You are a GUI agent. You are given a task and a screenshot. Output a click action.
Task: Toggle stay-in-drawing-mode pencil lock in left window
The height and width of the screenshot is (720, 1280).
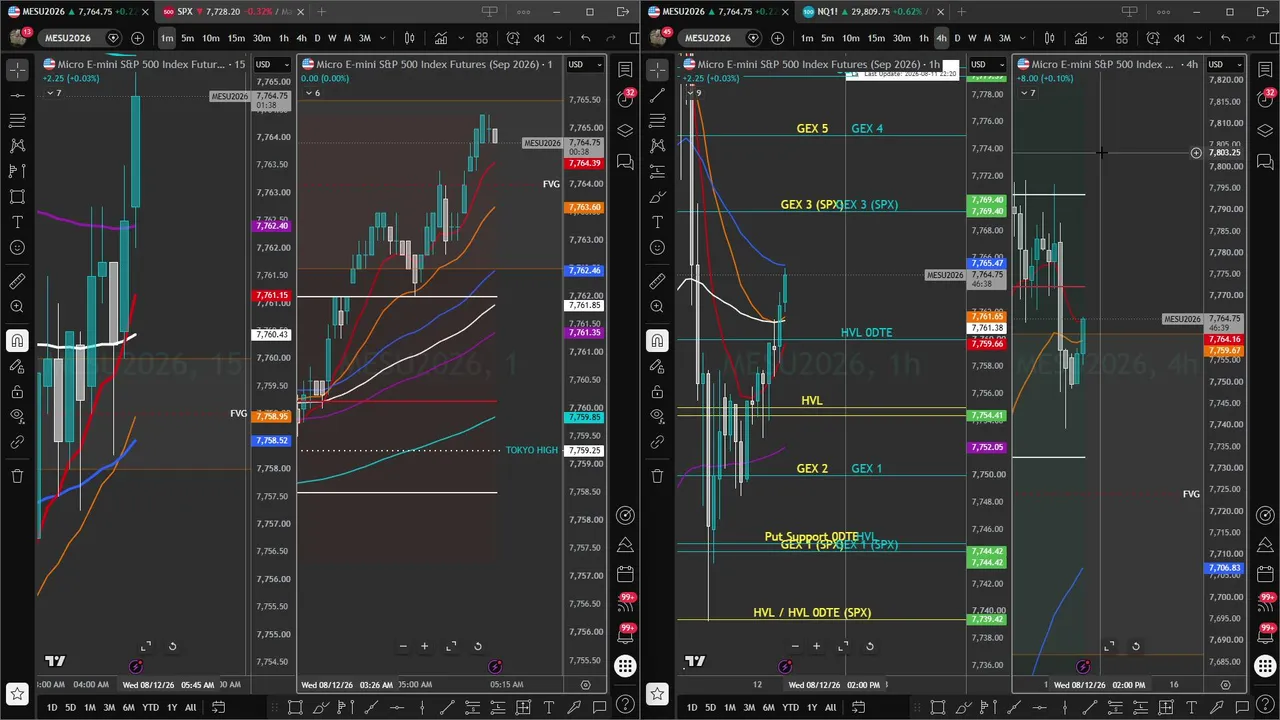[17, 366]
